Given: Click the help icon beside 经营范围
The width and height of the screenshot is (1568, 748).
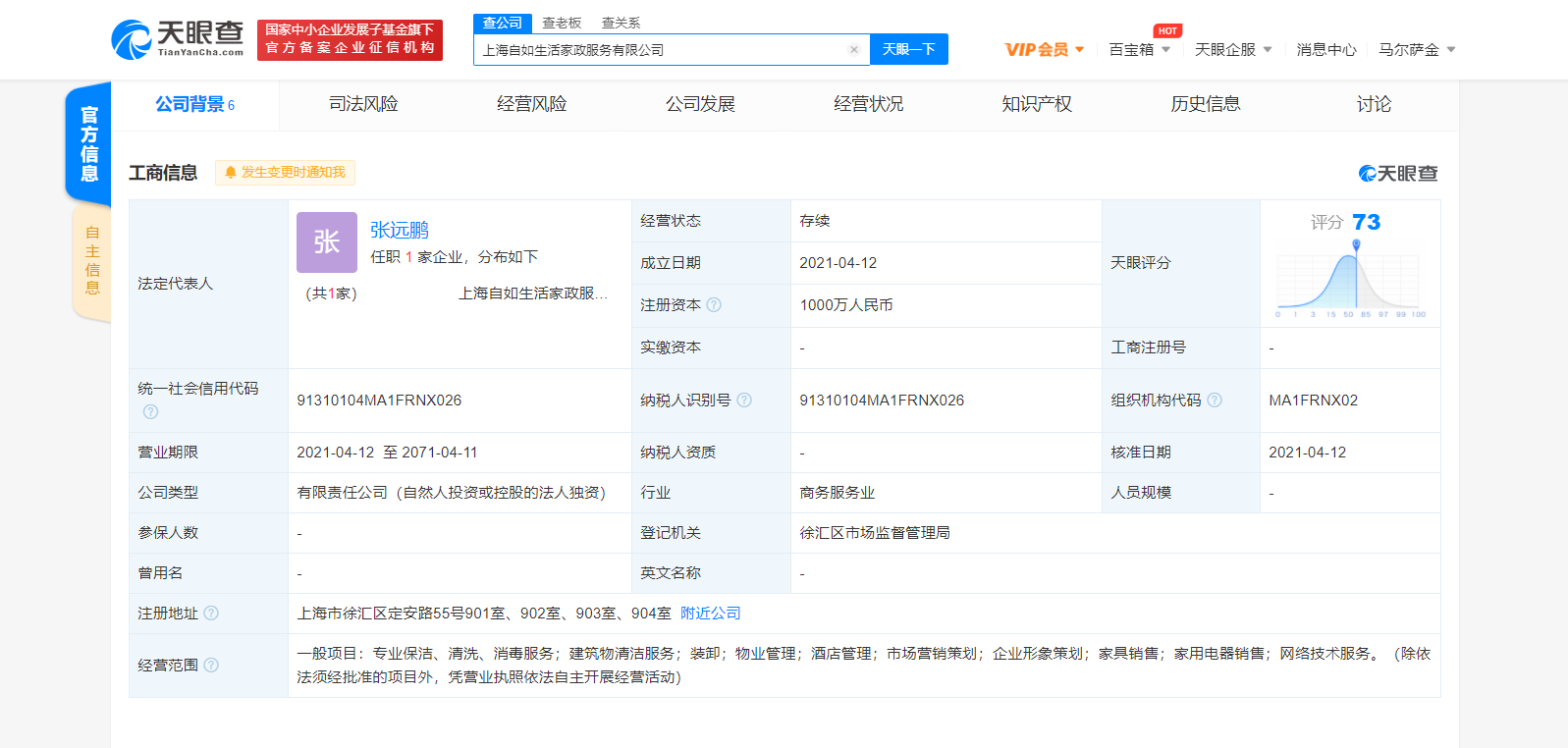Looking at the screenshot, I should point(211,666).
